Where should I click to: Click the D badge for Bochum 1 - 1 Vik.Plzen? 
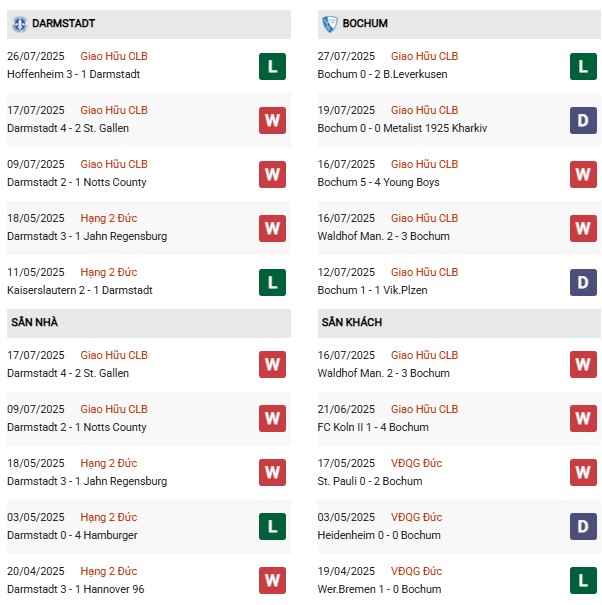[x=583, y=282]
